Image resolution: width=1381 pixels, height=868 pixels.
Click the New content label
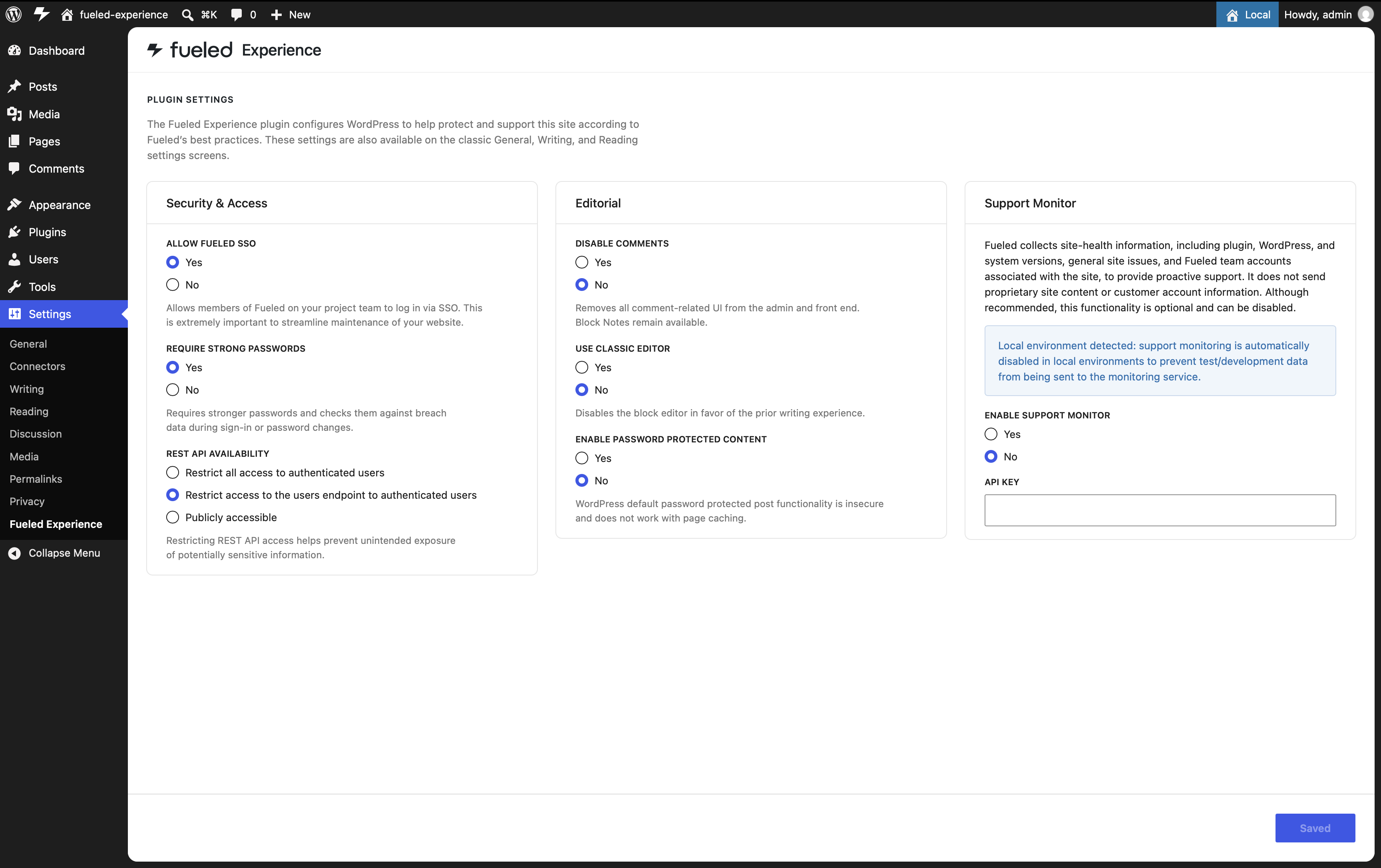[299, 14]
